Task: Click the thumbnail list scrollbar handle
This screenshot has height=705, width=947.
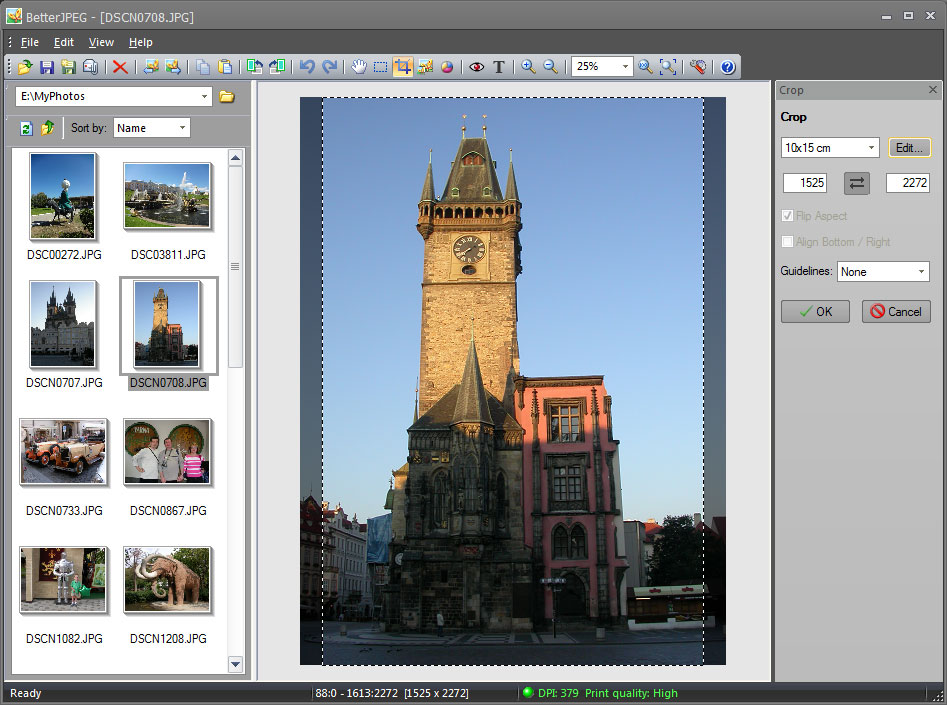Action: 235,267
